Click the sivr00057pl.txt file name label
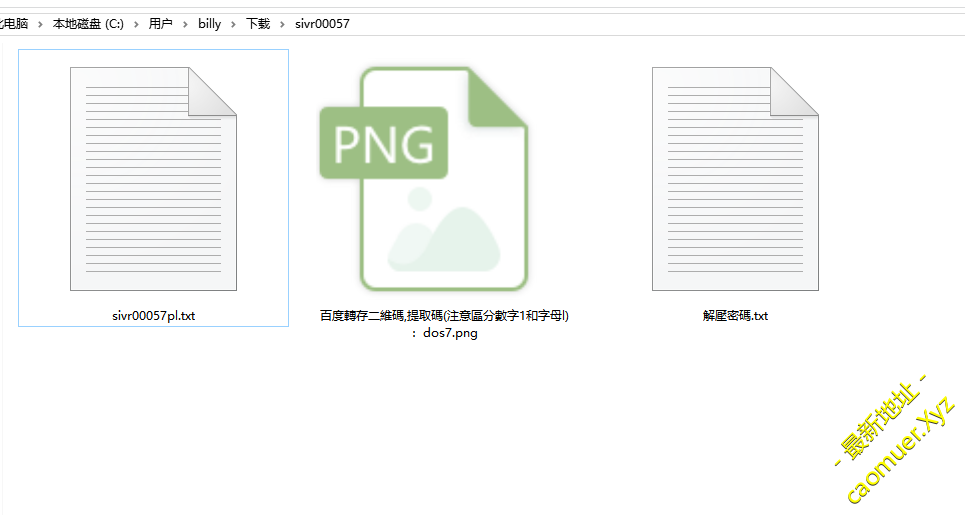965x515 pixels. click(x=153, y=316)
